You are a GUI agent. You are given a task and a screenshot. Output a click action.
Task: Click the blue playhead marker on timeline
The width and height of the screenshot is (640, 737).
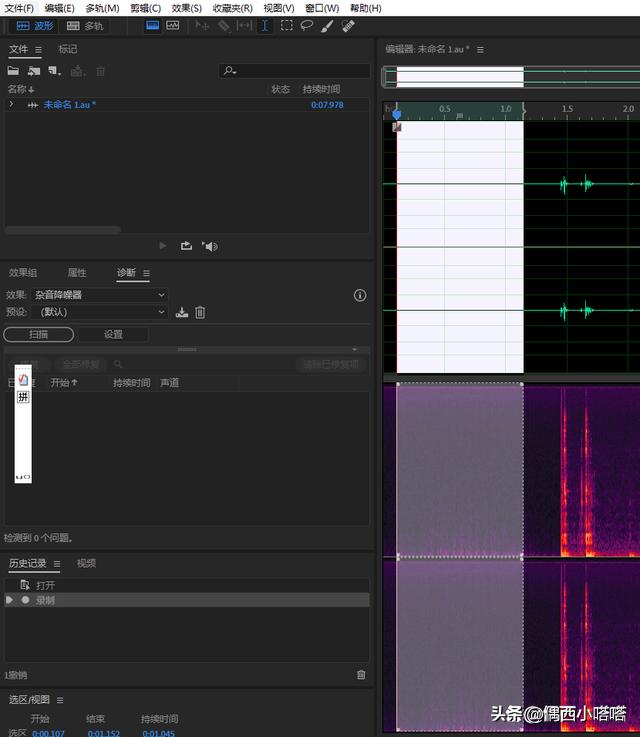click(397, 114)
